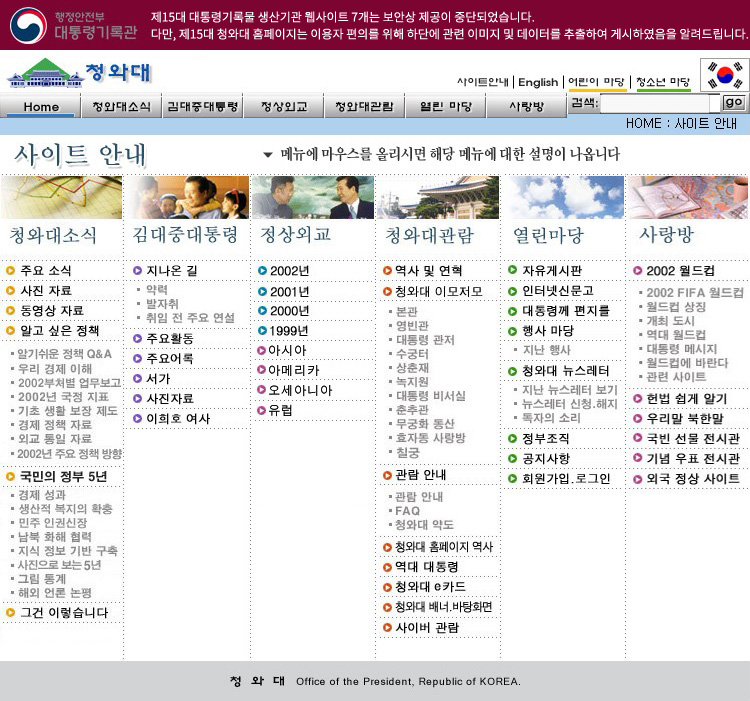Open 외국 정상 사이트 link
The width and height of the screenshot is (750, 701).
click(693, 479)
